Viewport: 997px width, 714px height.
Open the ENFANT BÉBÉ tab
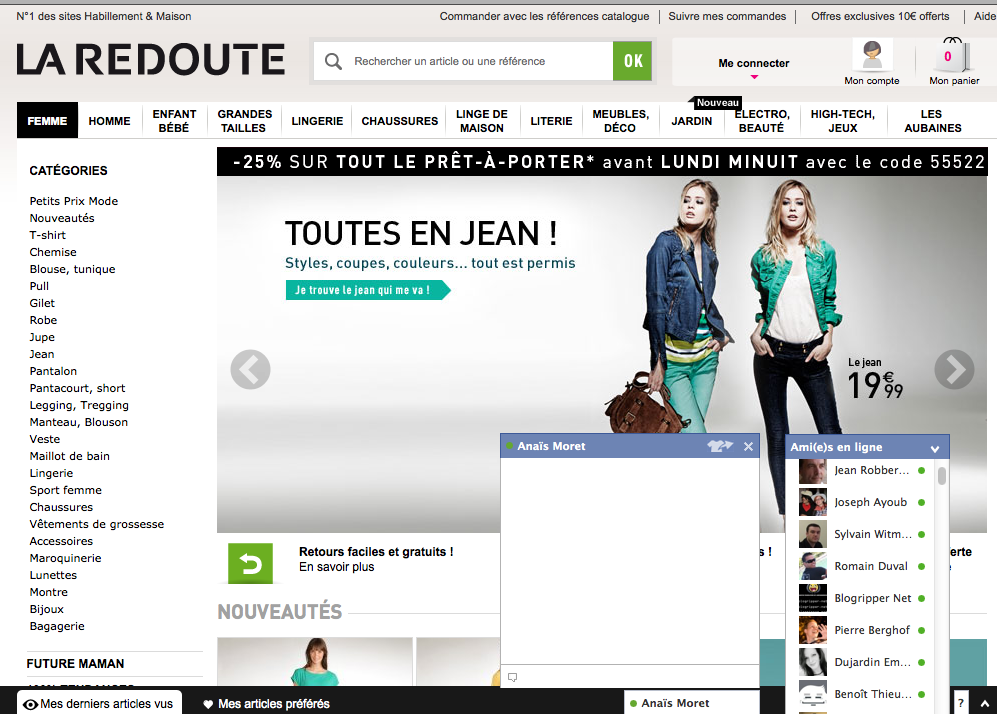click(x=174, y=121)
